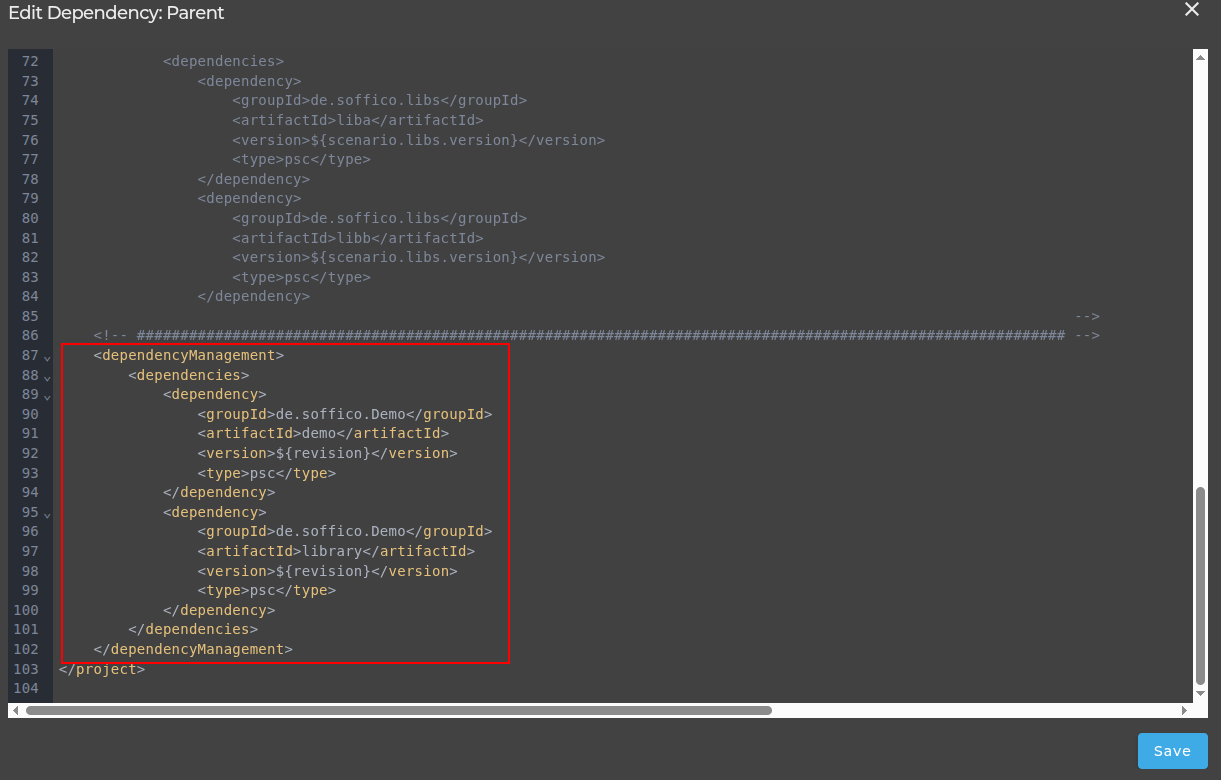Image resolution: width=1221 pixels, height=780 pixels.
Task: Click the ${revision} version on line 98
Action: click(x=323, y=571)
